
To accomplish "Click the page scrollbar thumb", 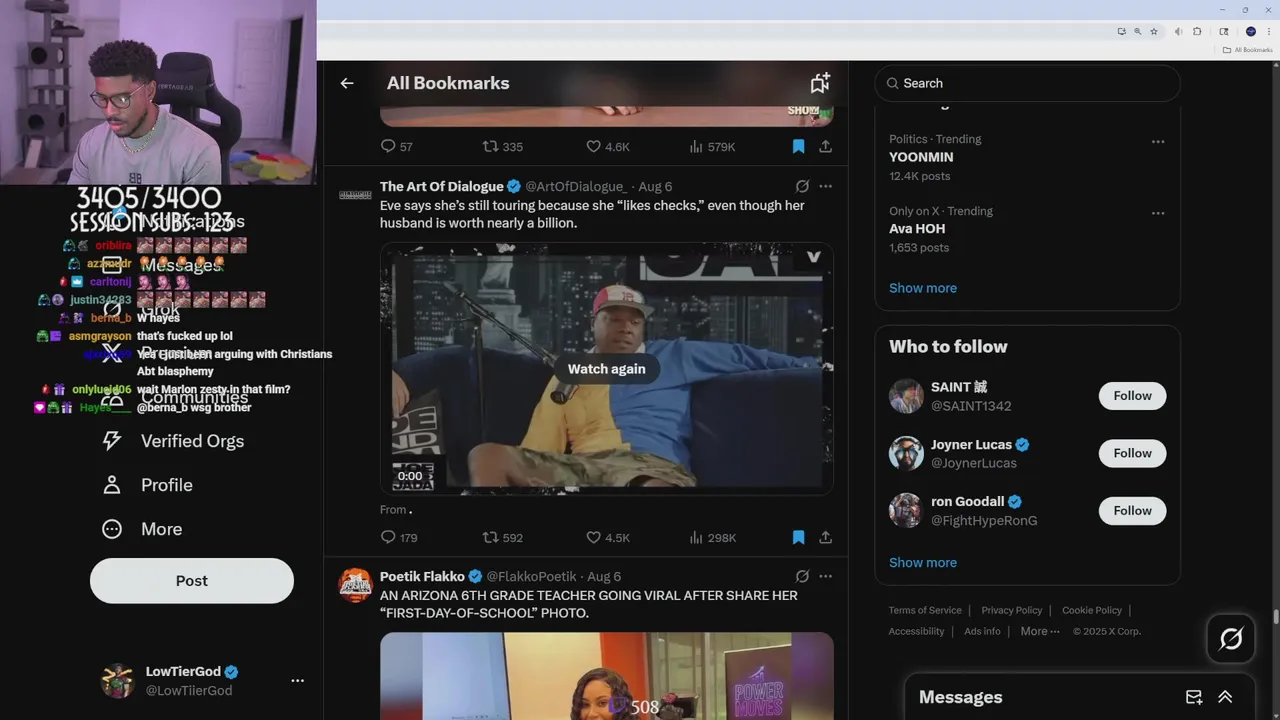I will [x=1275, y=617].
